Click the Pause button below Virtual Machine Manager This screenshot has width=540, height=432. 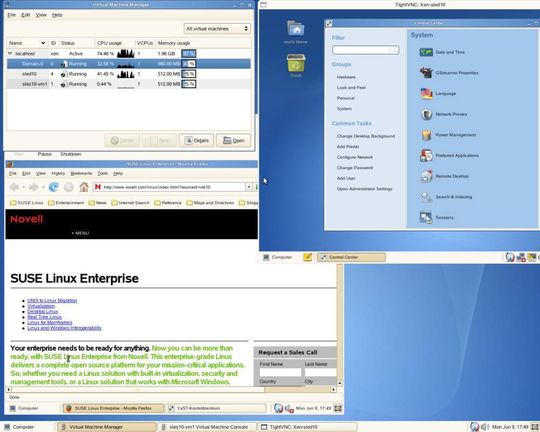coord(44,154)
